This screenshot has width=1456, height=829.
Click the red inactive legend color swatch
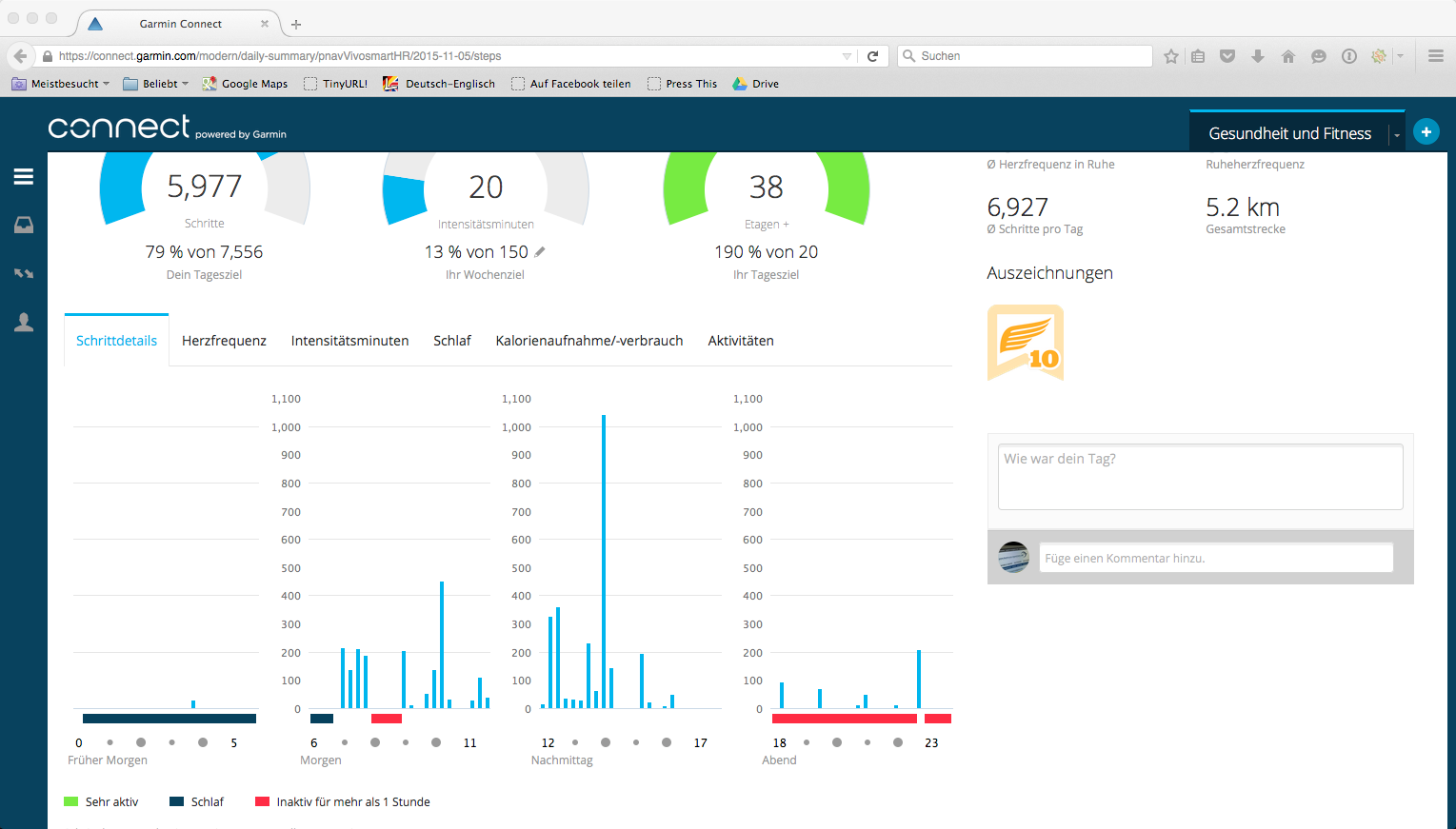[262, 801]
